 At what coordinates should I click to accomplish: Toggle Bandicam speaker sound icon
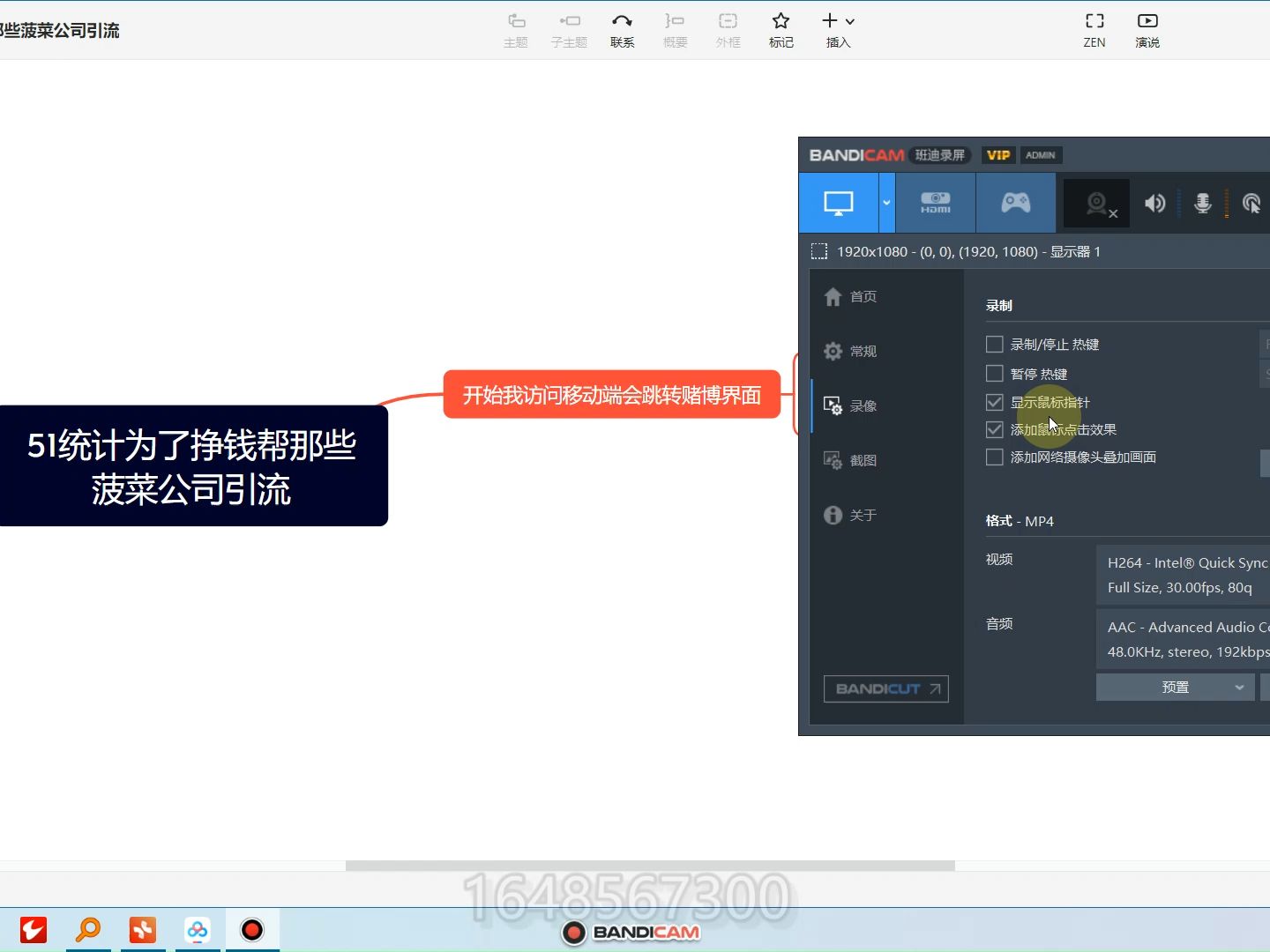tap(1154, 204)
